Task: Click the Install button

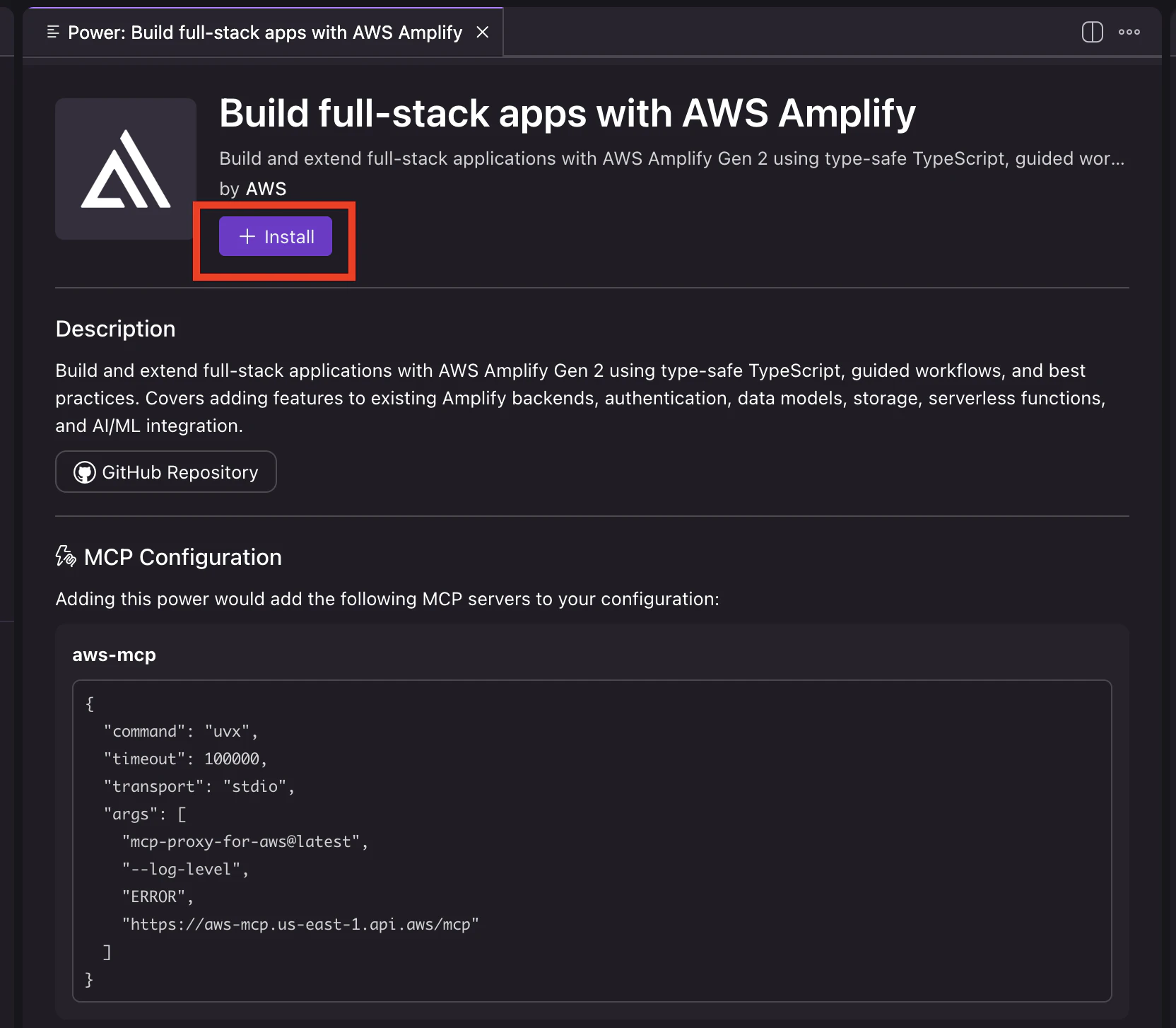Action: (276, 237)
